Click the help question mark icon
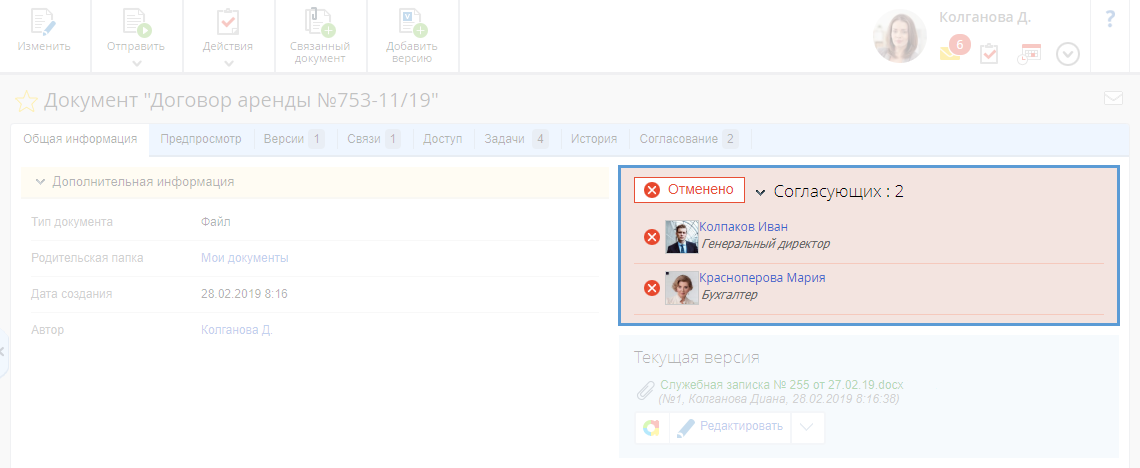 point(1110,19)
